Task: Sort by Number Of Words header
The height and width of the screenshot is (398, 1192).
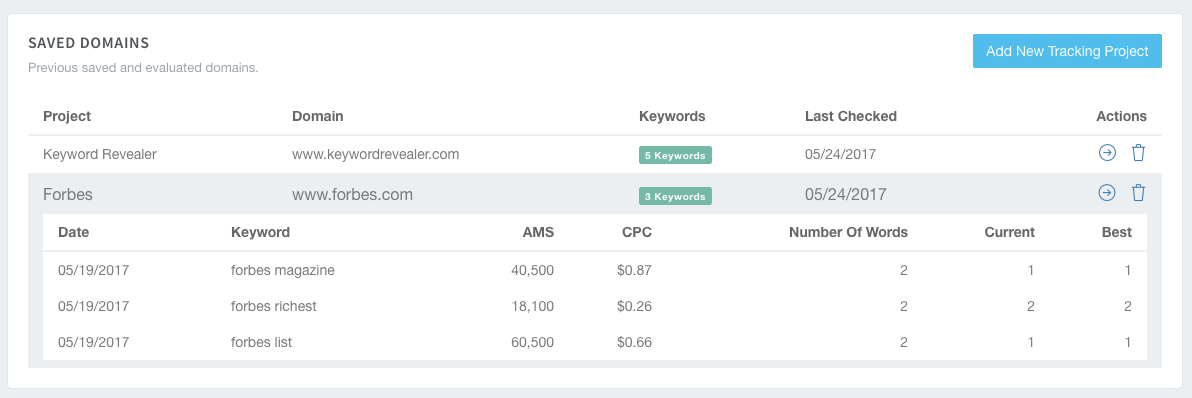Action: click(x=848, y=232)
